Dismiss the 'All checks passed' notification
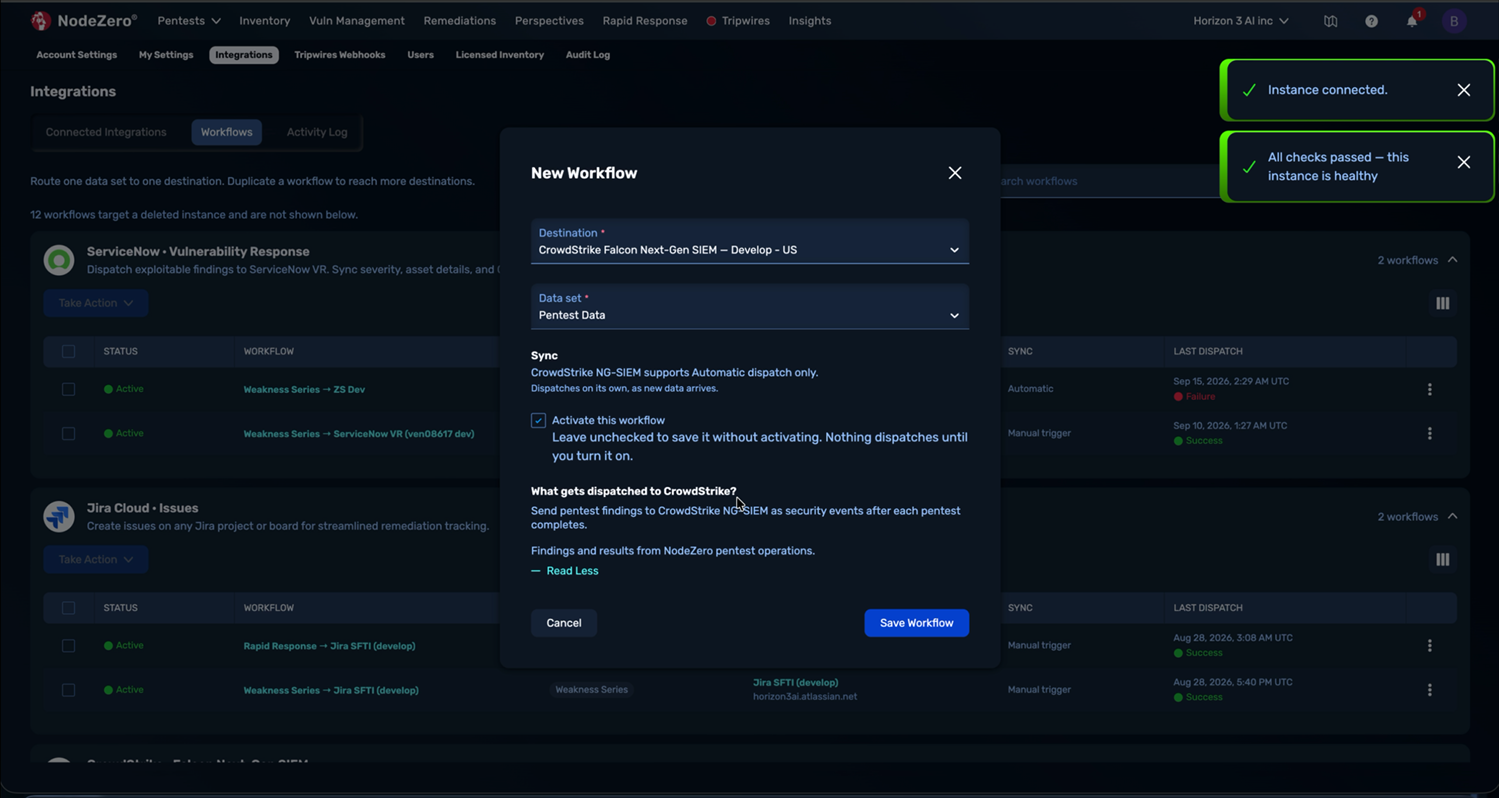 tap(1463, 162)
